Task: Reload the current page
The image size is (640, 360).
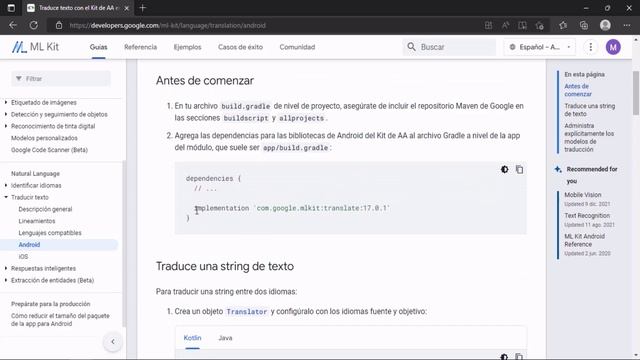Action: (x=33, y=25)
